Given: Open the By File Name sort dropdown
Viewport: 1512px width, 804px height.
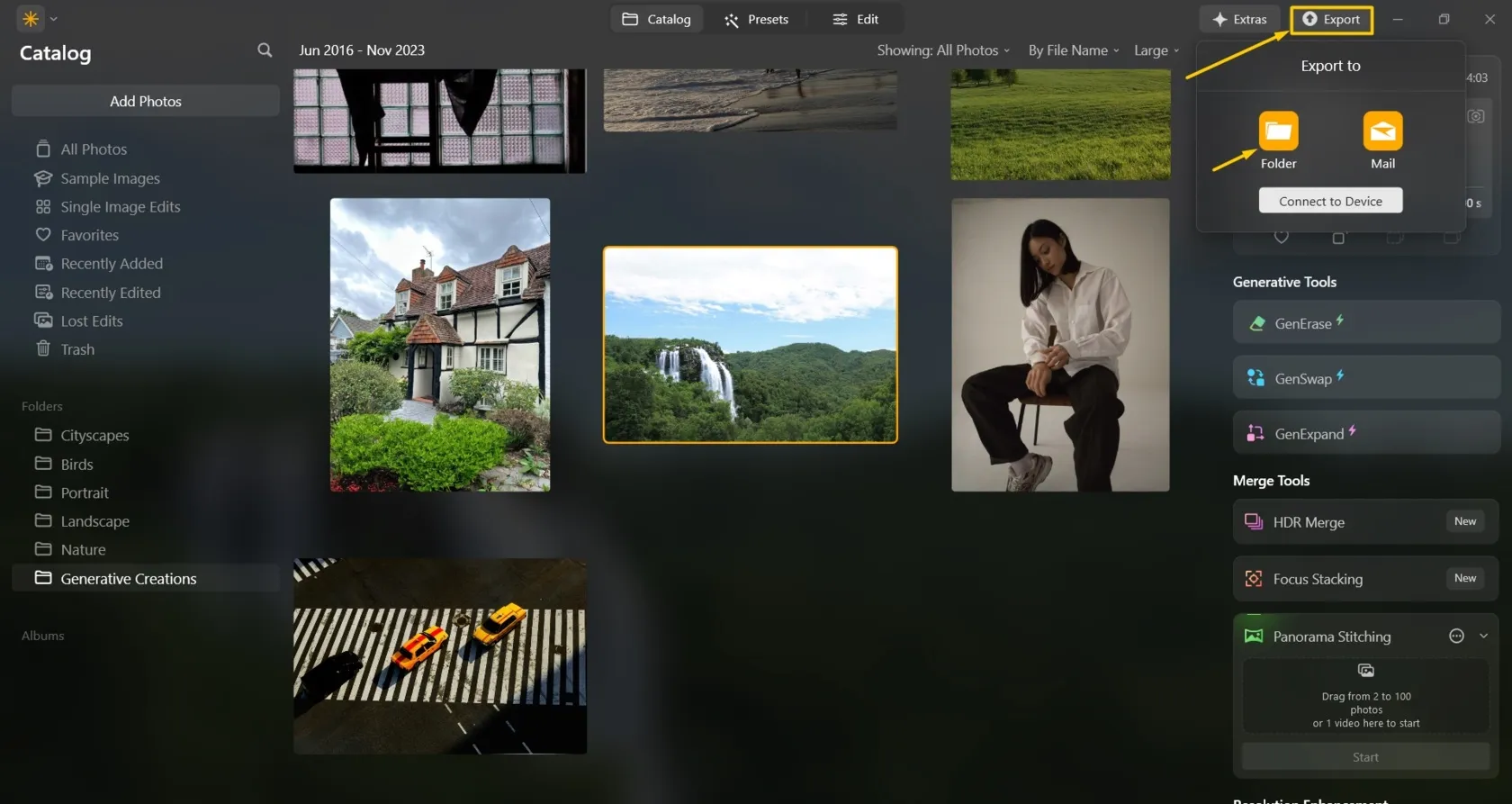Looking at the screenshot, I should coord(1073,50).
